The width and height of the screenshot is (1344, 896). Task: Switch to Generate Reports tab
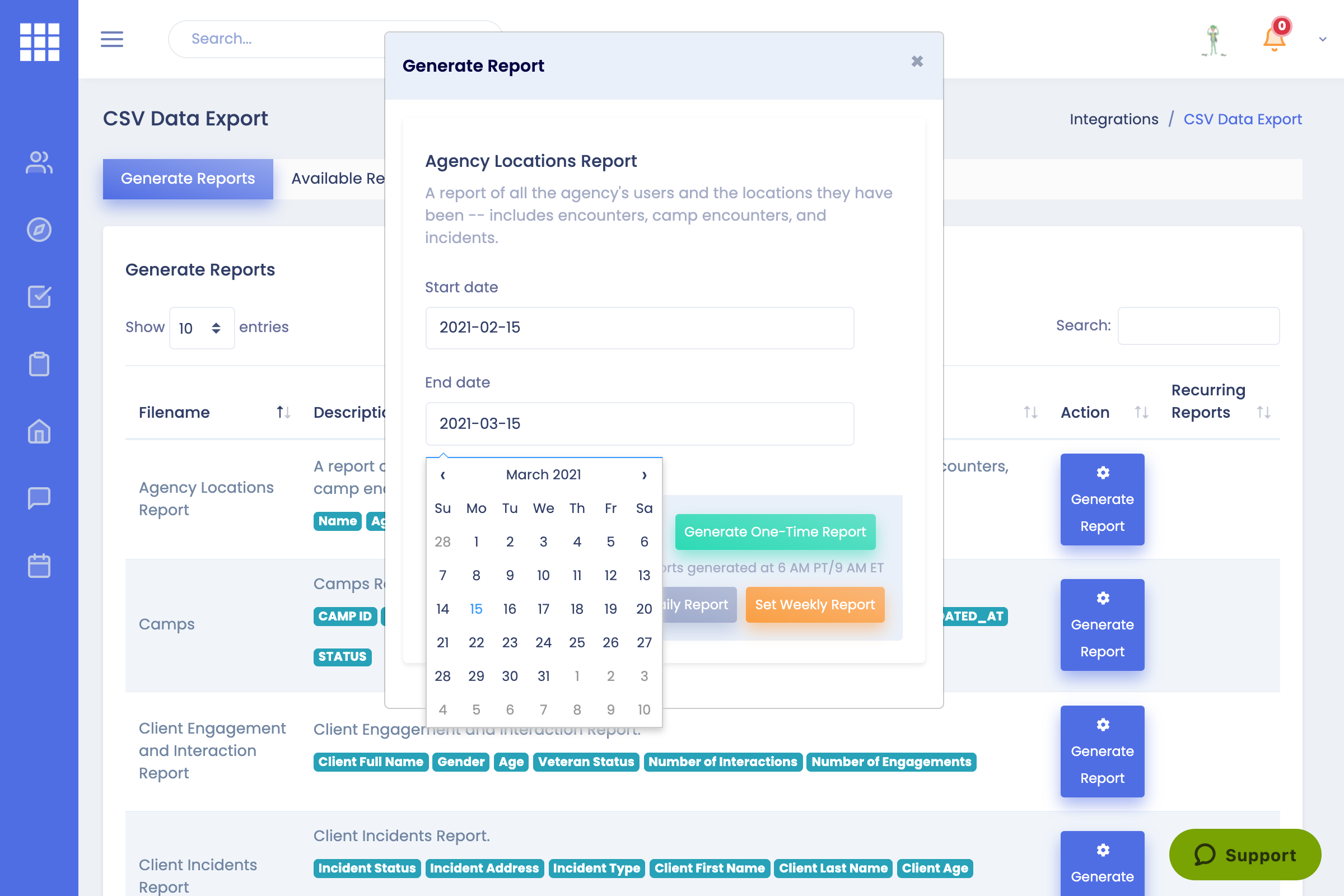tap(188, 179)
